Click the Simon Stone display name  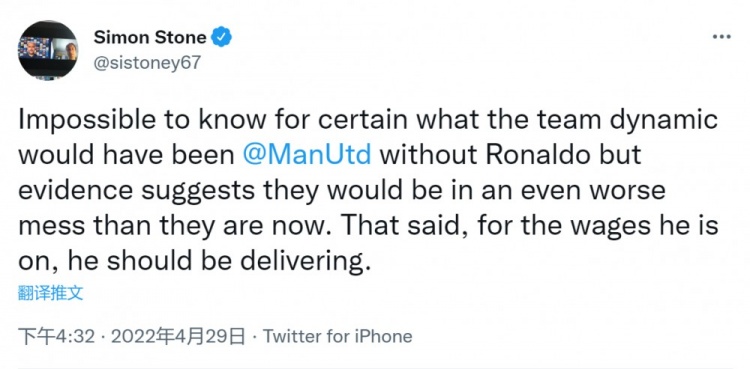pyautogui.click(x=150, y=37)
